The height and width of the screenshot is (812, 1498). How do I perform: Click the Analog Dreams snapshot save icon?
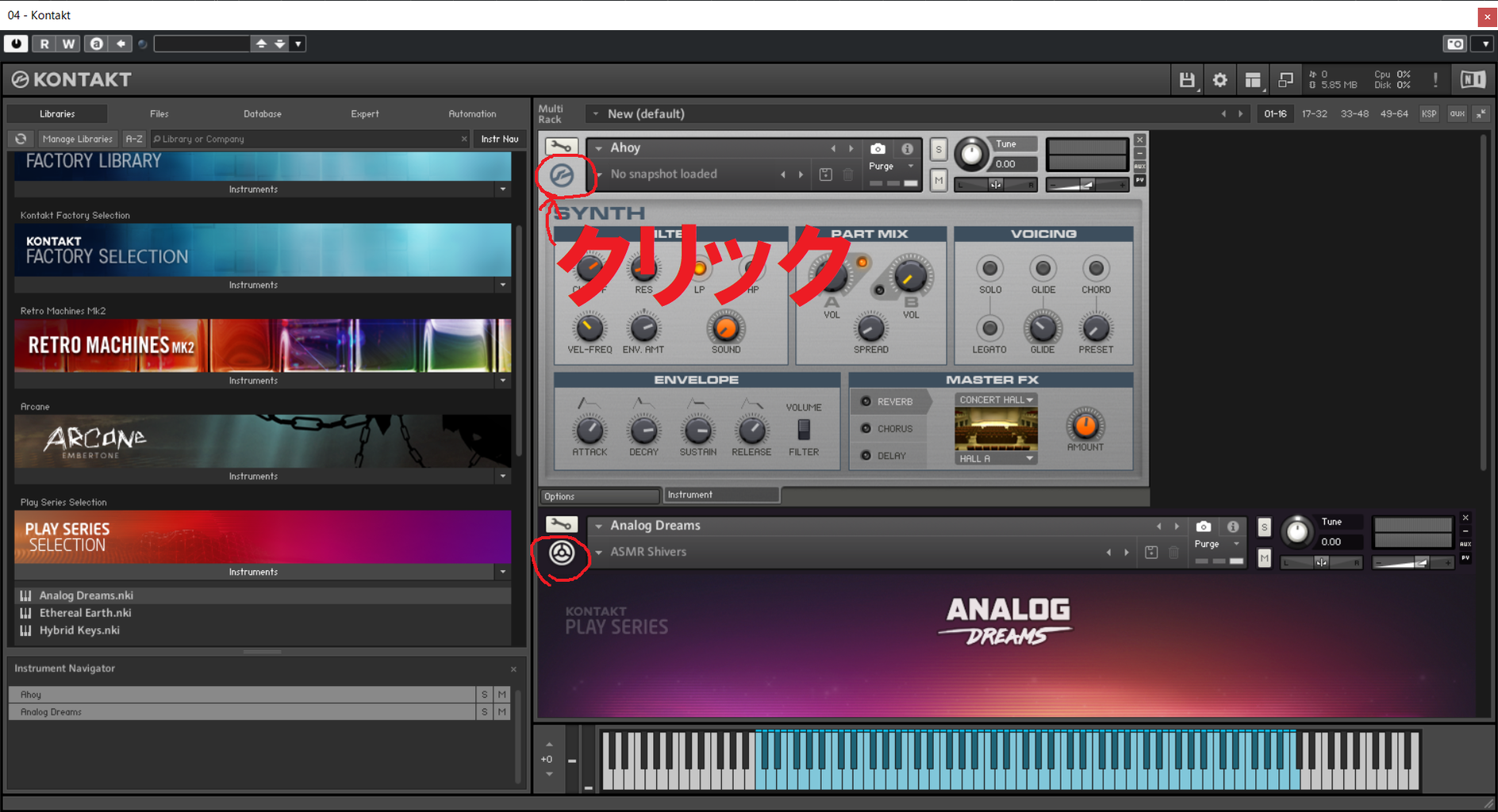pyautogui.click(x=1151, y=552)
